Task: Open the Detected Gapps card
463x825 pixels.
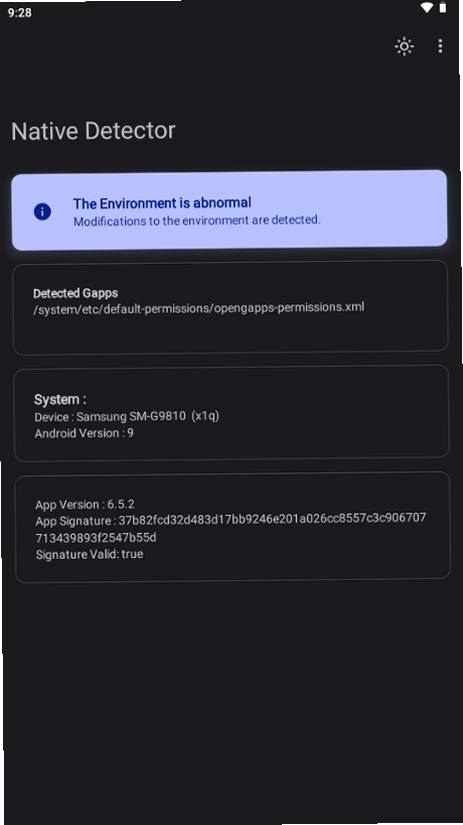Action: 230,307
